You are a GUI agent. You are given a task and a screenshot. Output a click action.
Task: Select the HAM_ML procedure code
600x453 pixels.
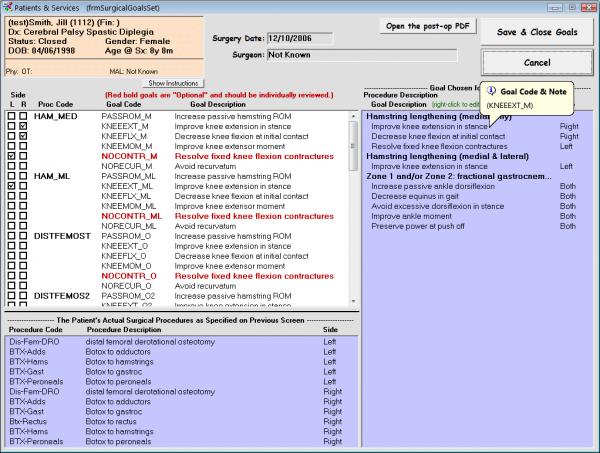[x=52, y=176]
